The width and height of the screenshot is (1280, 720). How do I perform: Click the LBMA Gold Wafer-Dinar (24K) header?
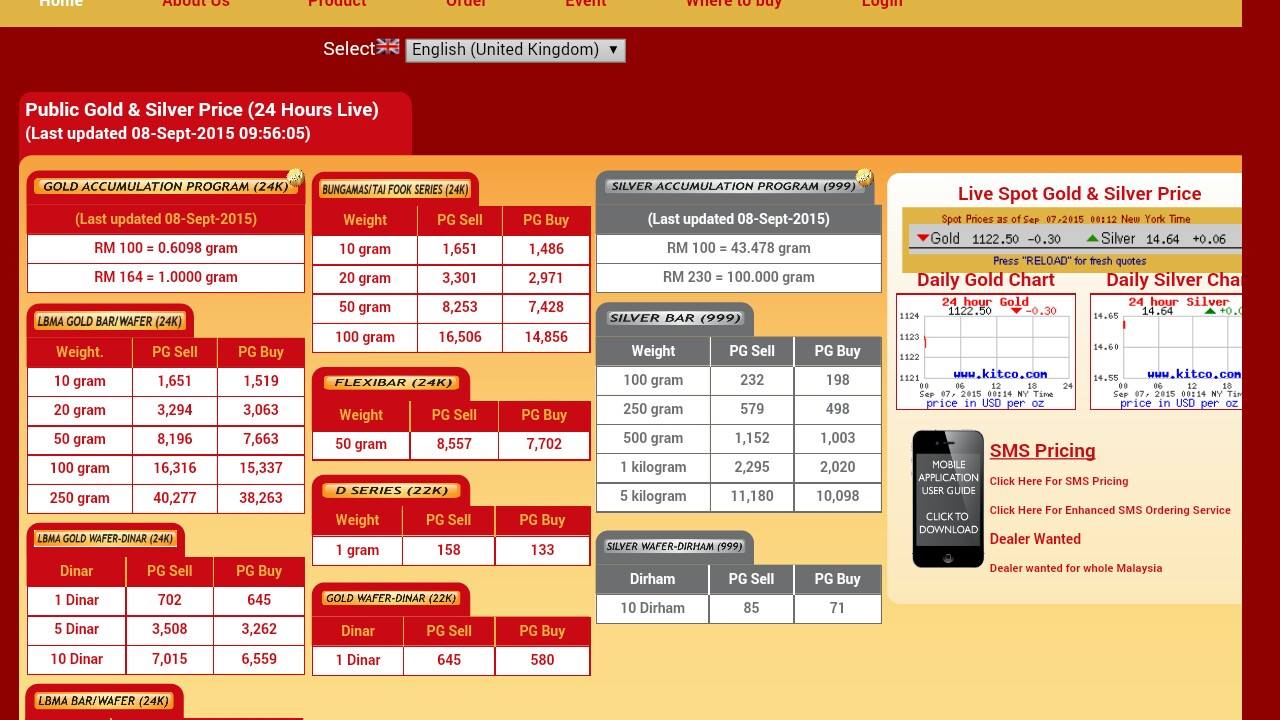(x=105, y=539)
